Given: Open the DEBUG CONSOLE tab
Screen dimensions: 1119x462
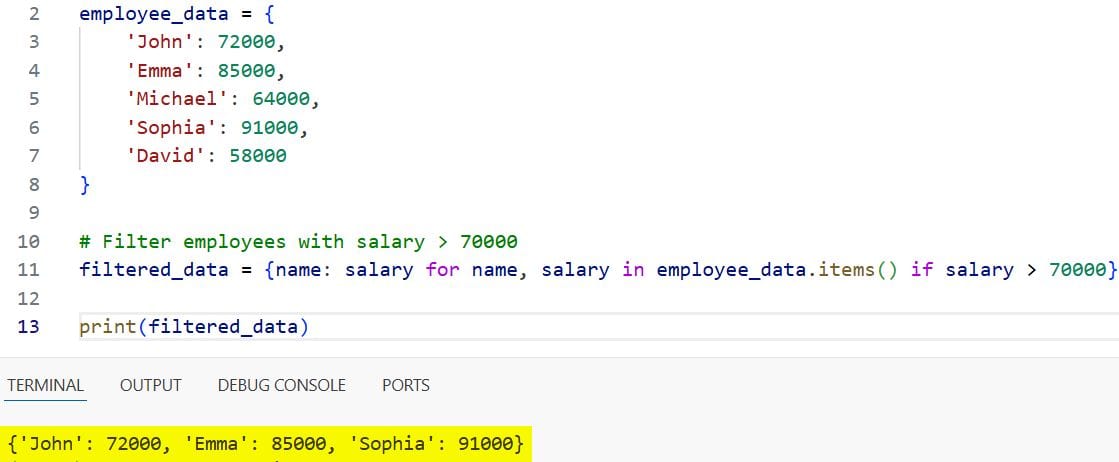Looking at the screenshot, I should click(281, 385).
